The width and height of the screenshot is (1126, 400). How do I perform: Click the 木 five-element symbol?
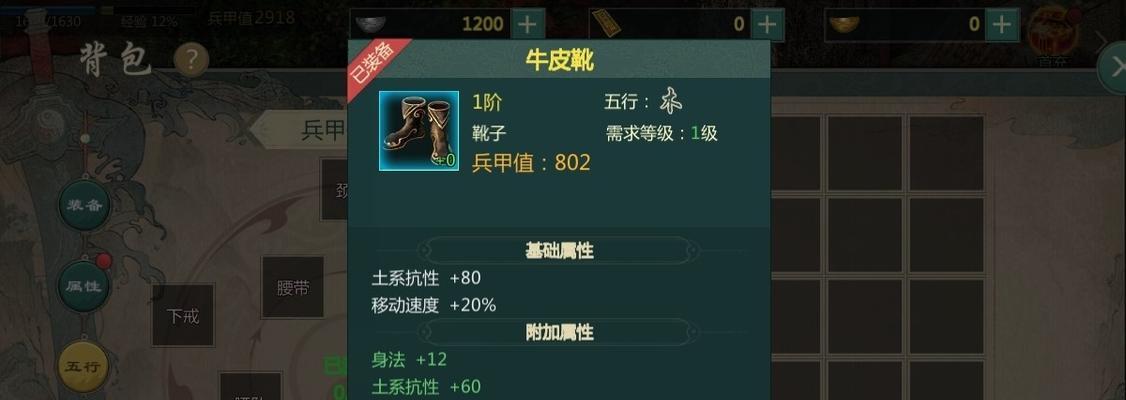pos(671,101)
